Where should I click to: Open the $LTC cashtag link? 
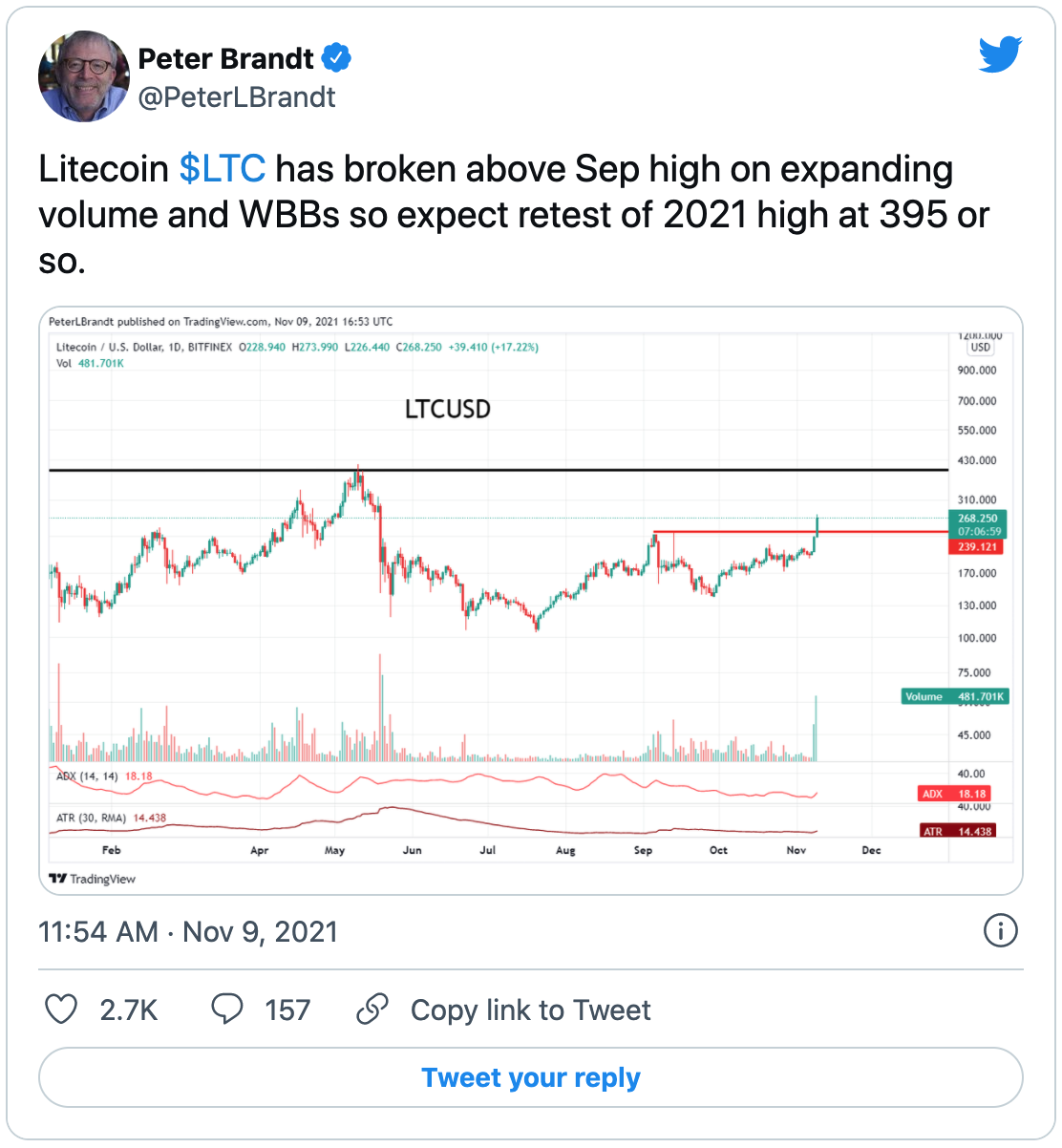pos(223,169)
